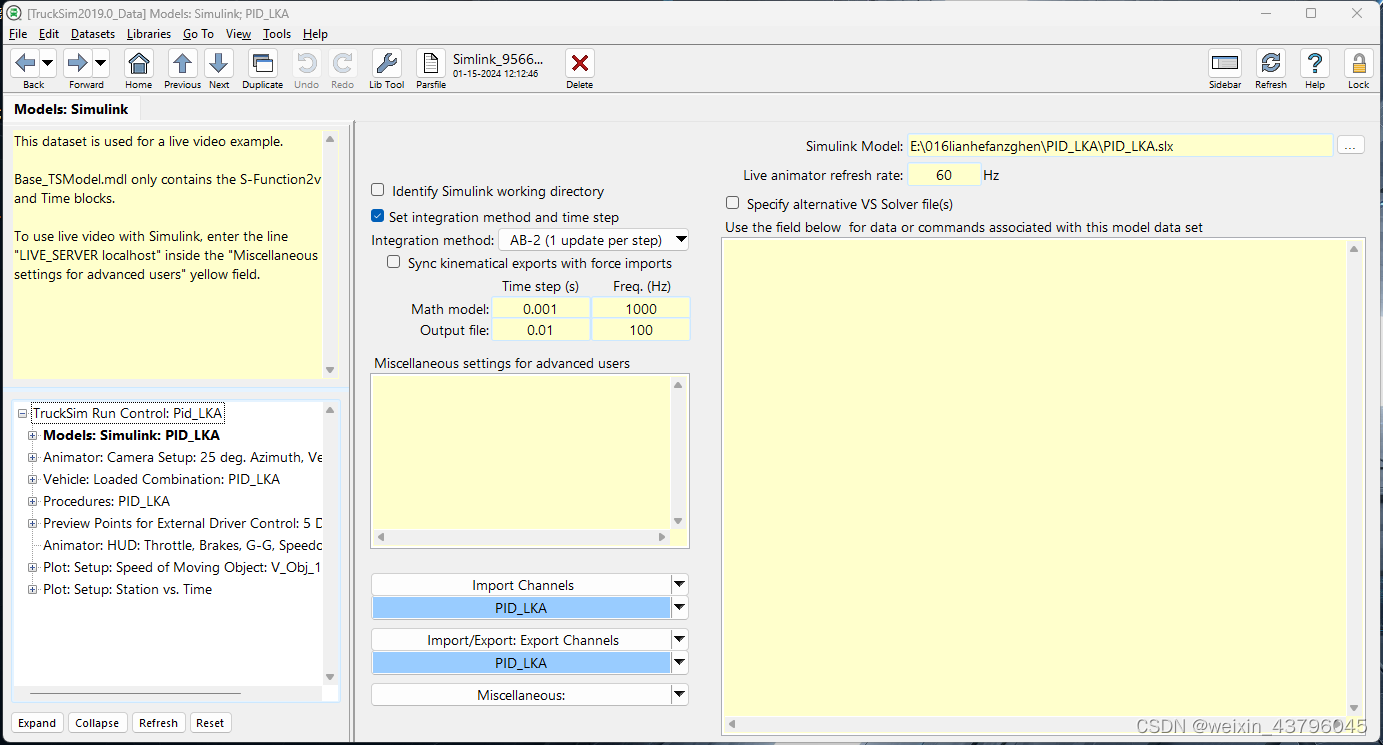Screen dimensions: 1383x745
Task: Uncheck Set integration method and time step
Action: pyautogui.click(x=378, y=216)
